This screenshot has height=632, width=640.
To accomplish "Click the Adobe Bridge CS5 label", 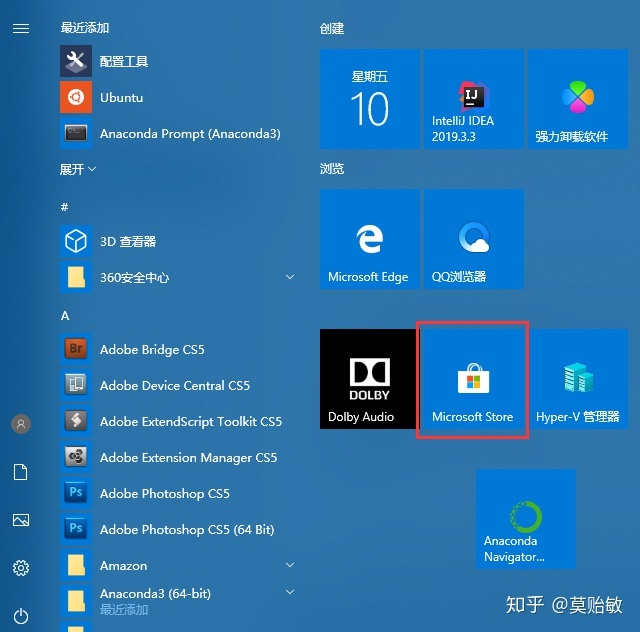I will pyautogui.click(x=152, y=349).
